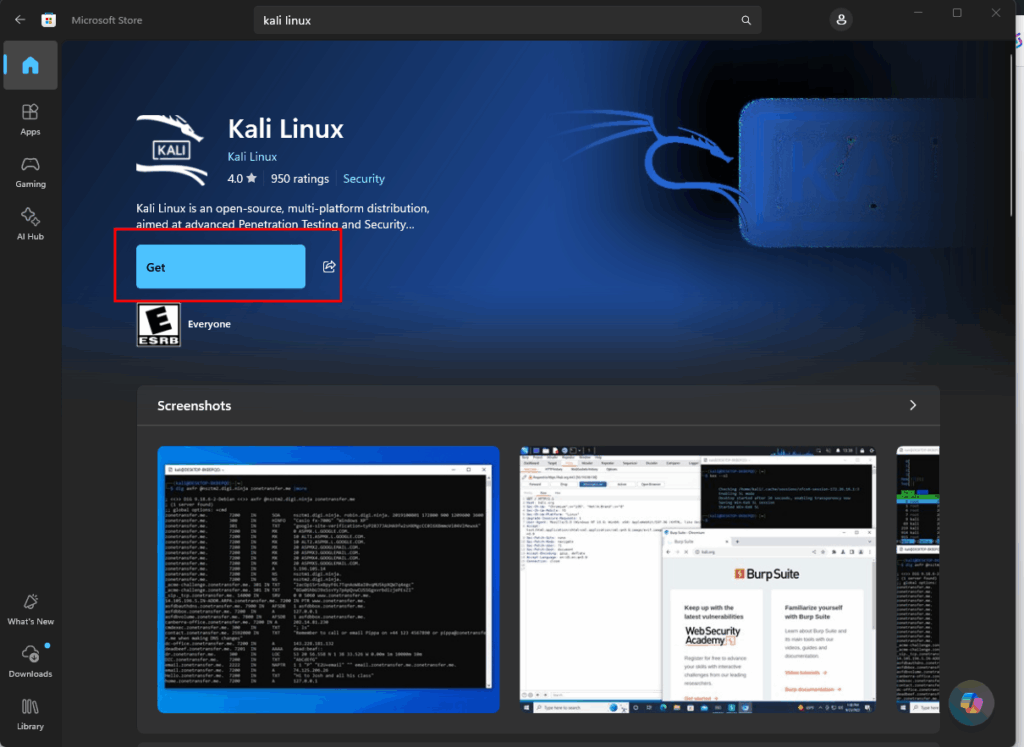Maximize the Microsoft Store window
Image resolution: width=1024 pixels, height=747 pixels.
click(x=957, y=13)
